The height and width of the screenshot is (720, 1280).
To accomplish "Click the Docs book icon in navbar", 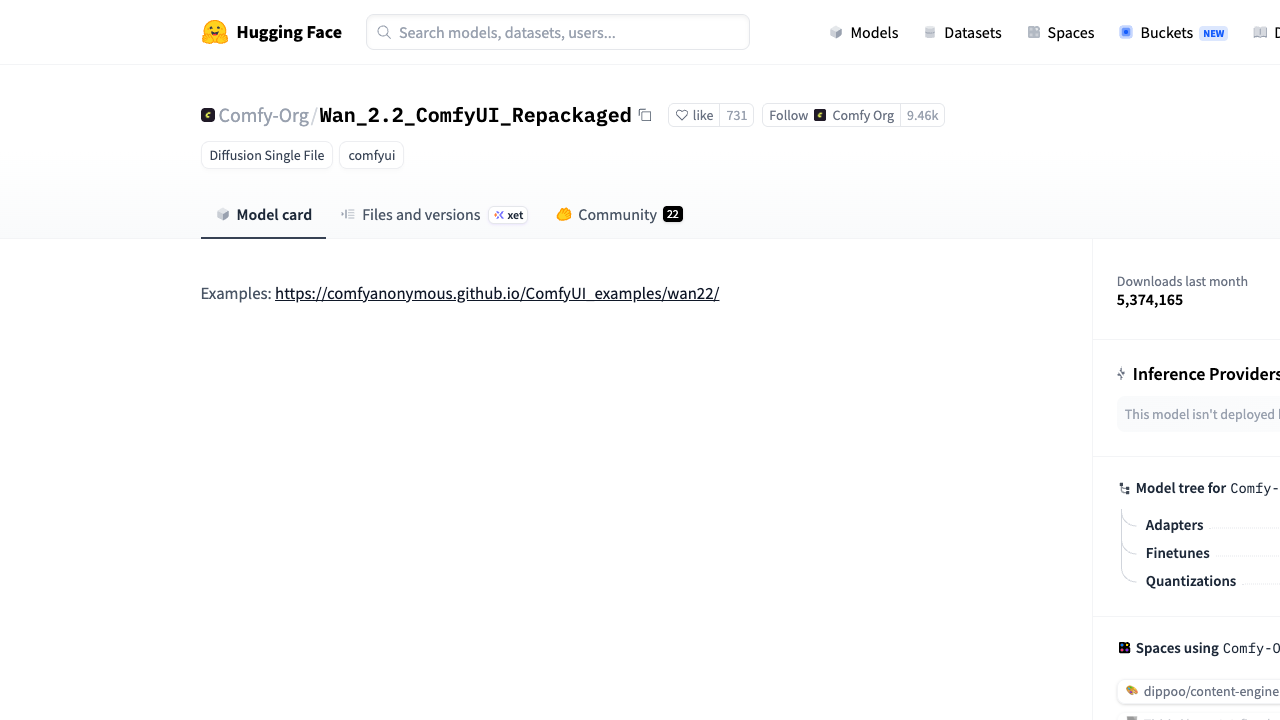I will (1260, 32).
